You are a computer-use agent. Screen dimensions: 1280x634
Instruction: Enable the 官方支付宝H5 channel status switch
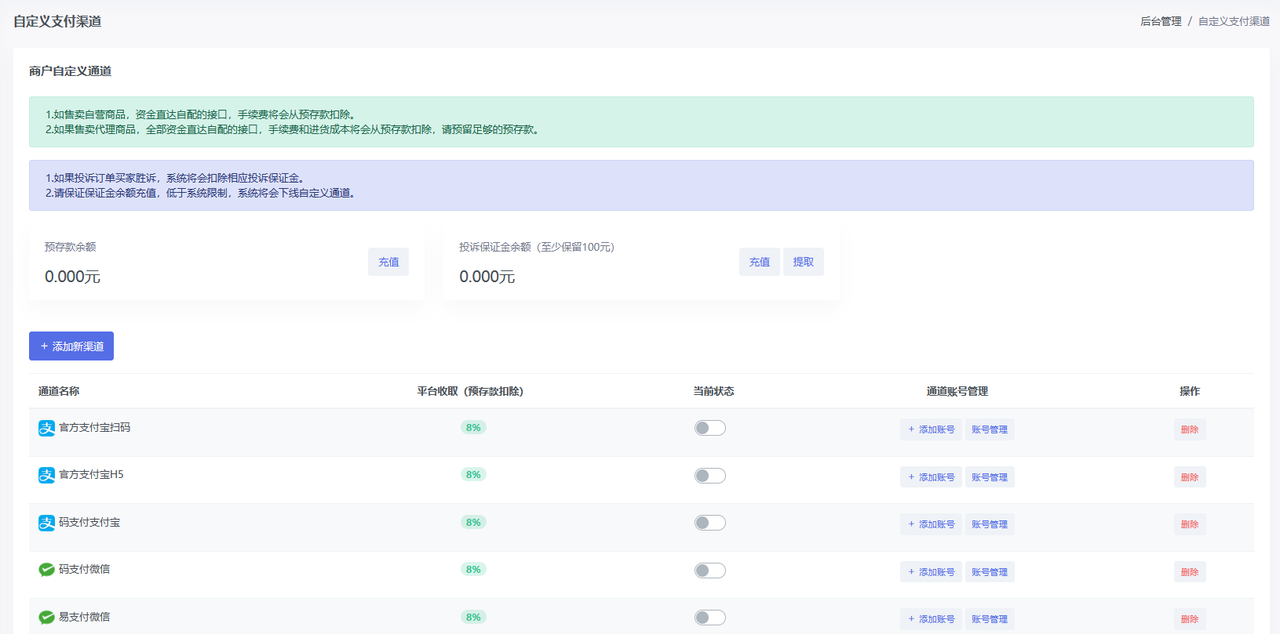click(x=710, y=476)
